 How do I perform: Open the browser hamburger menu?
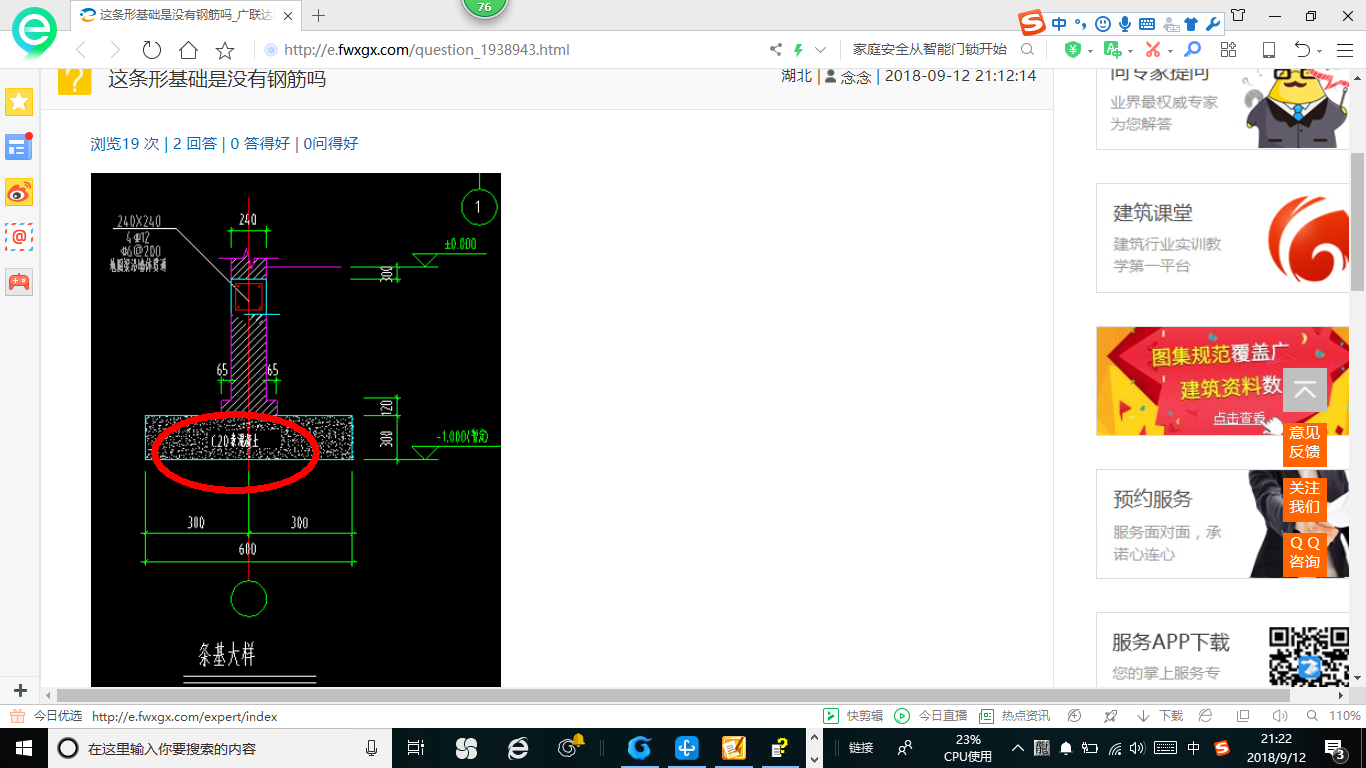point(1343,50)
